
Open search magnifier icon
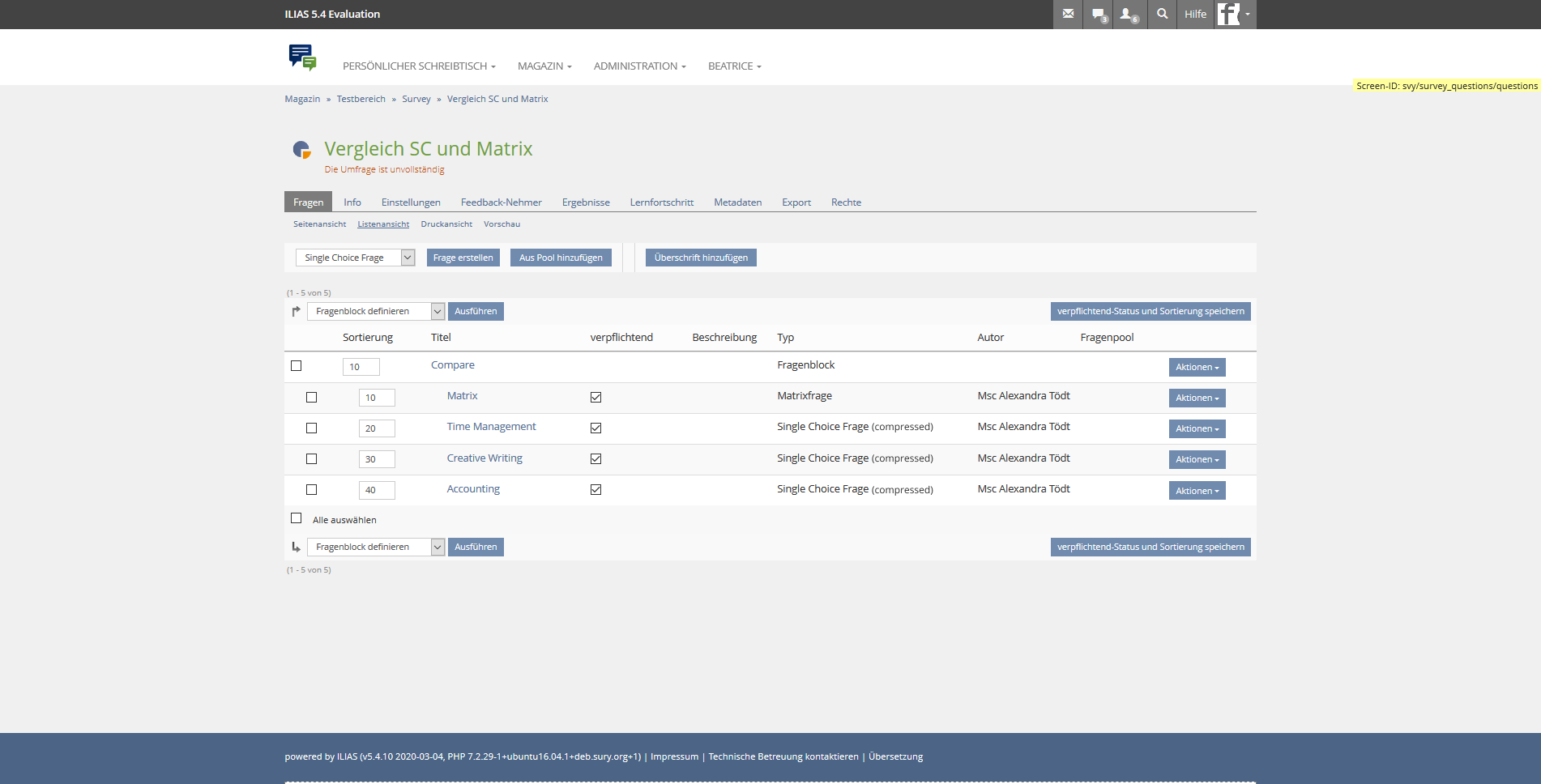pos(1163,14)
